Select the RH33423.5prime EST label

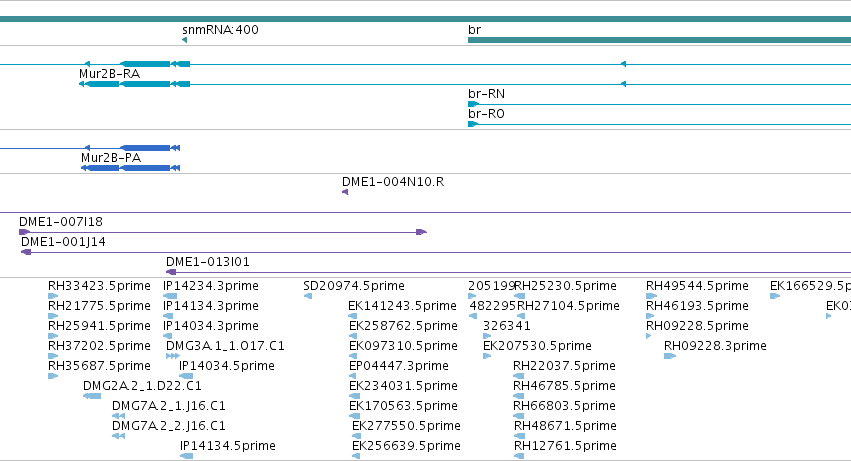point(99,286)
